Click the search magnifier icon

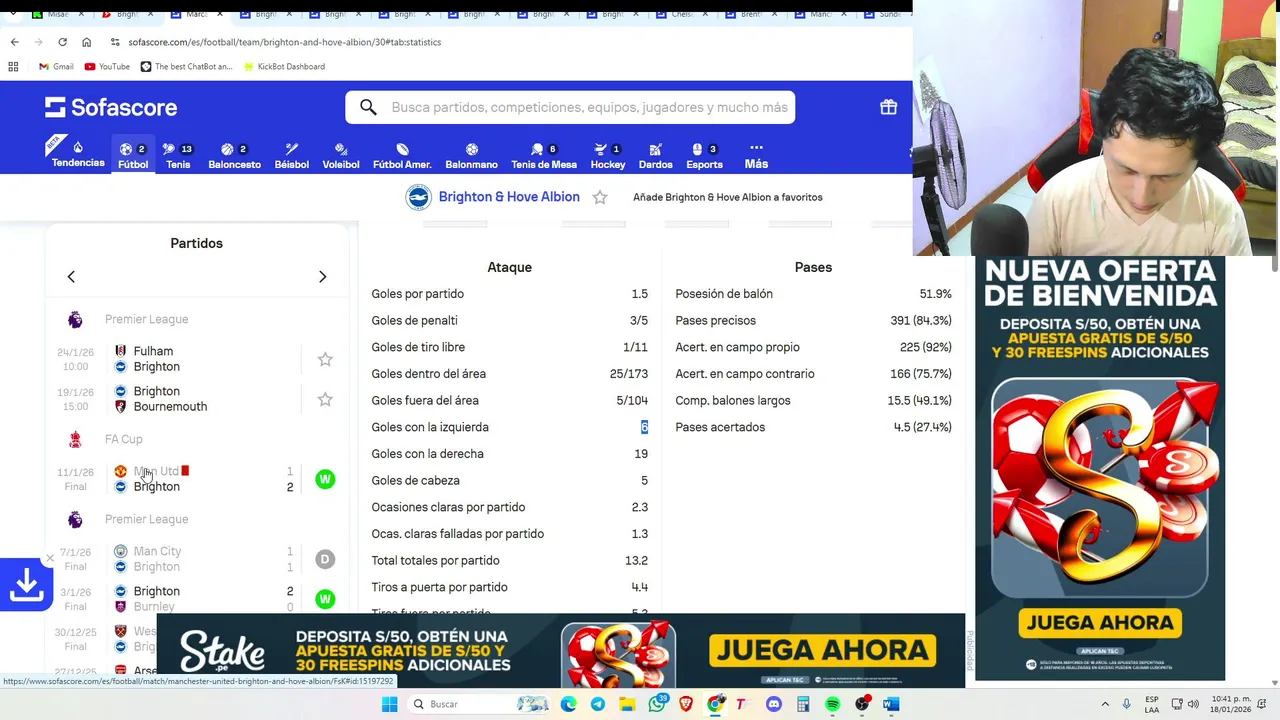click(x=368, y=107)
